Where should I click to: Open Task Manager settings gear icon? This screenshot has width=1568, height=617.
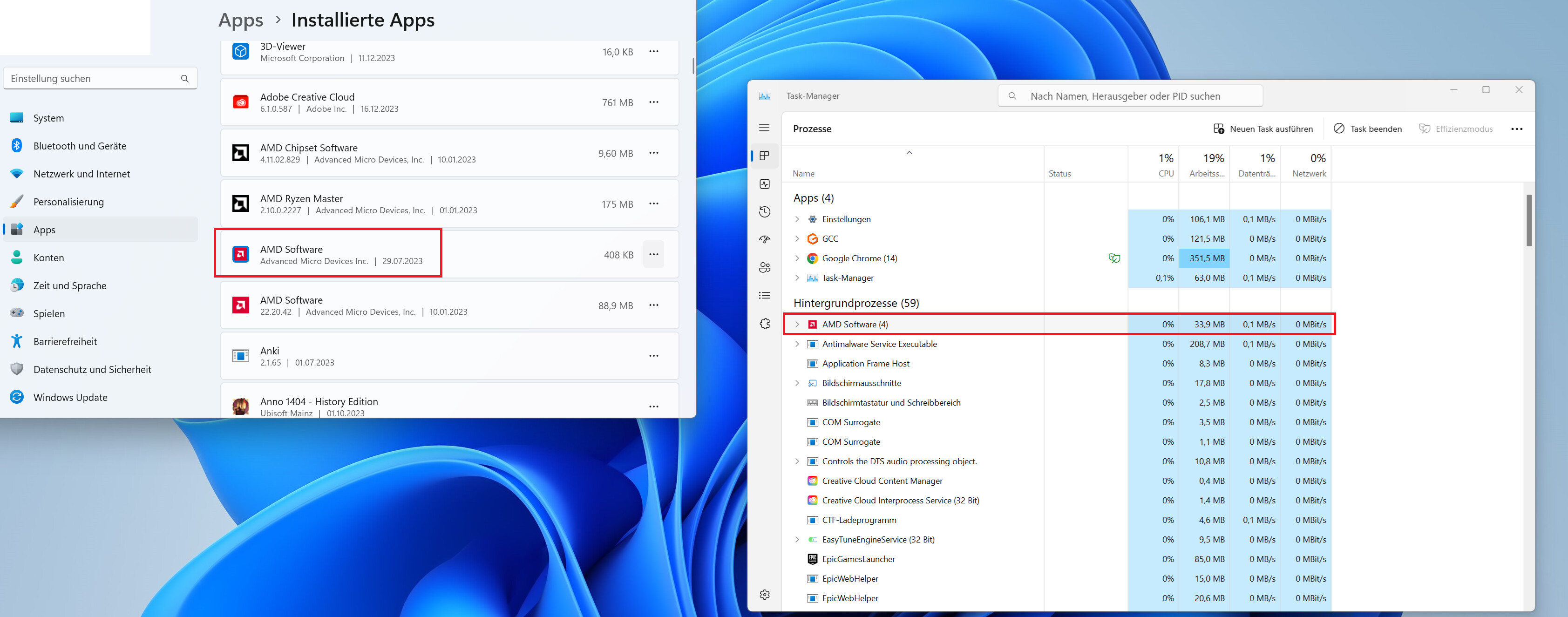pyautogui.click(x=765, y=595)
